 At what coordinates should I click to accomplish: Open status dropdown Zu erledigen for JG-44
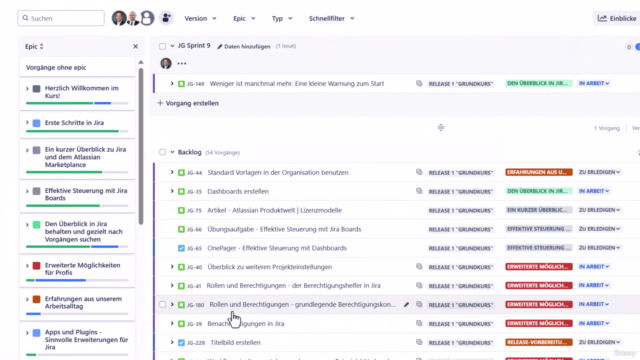(x=599, y=172)
